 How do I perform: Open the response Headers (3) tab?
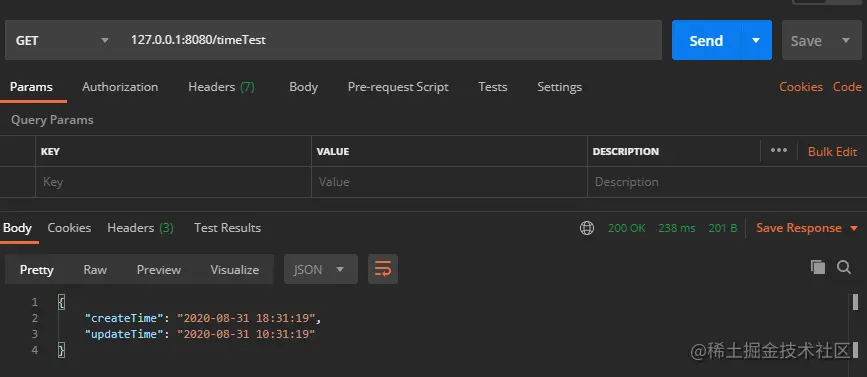tap(140, 228)
